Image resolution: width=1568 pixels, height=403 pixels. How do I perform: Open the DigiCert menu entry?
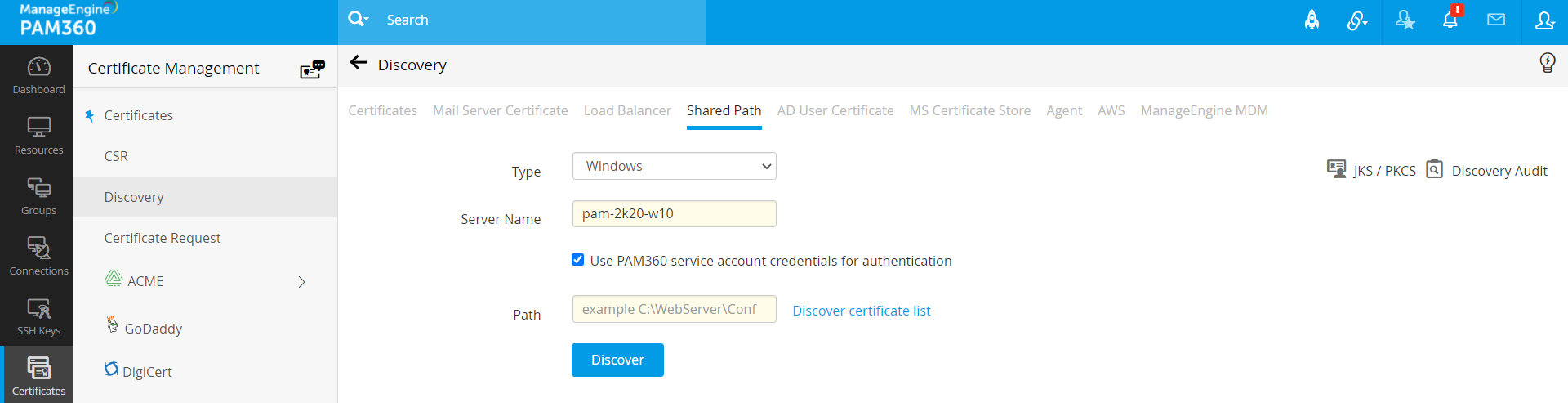[x=147, y=372]
